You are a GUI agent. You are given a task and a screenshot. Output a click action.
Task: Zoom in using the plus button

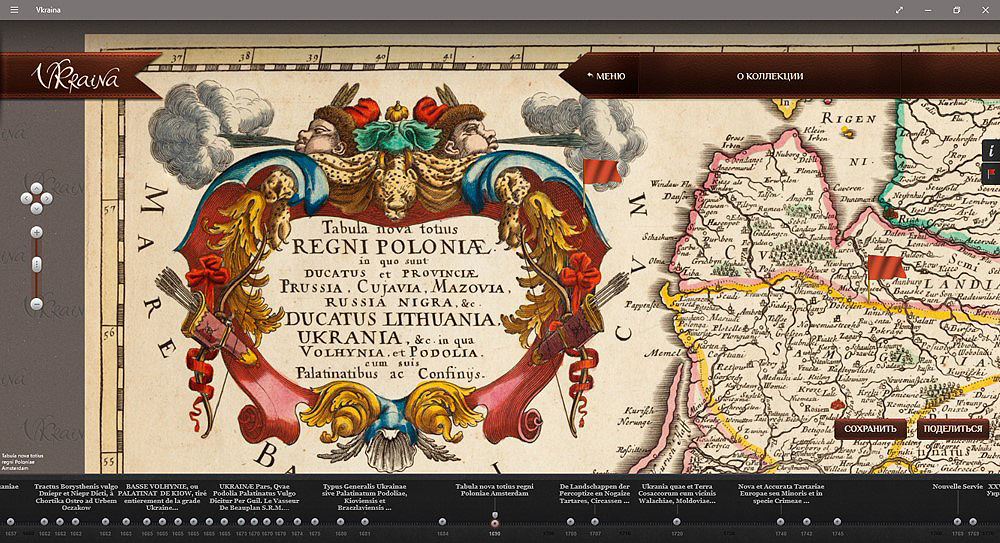[36, 232]
